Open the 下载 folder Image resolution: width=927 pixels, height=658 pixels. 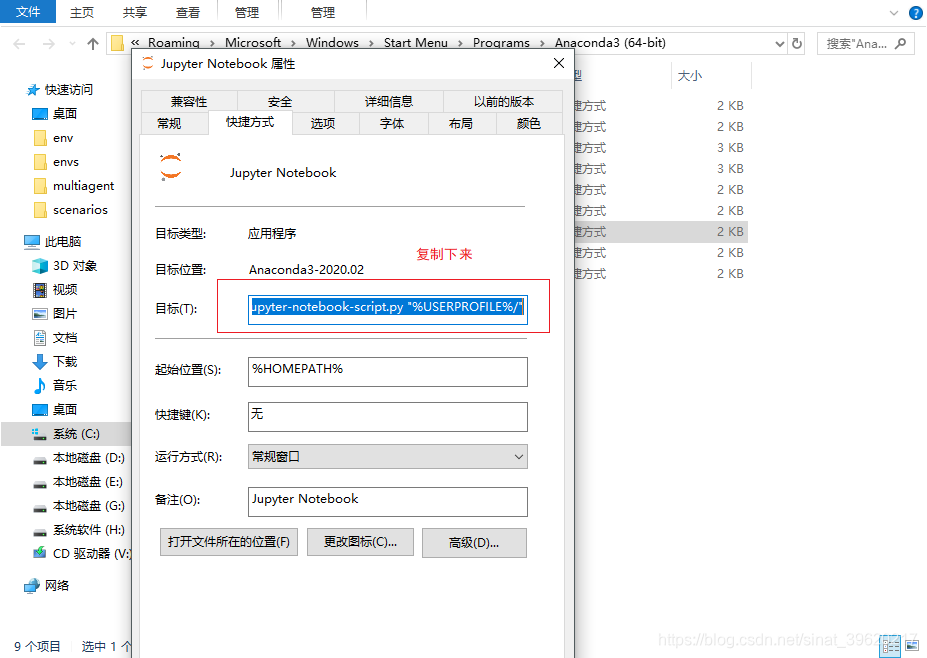(54, 361)
